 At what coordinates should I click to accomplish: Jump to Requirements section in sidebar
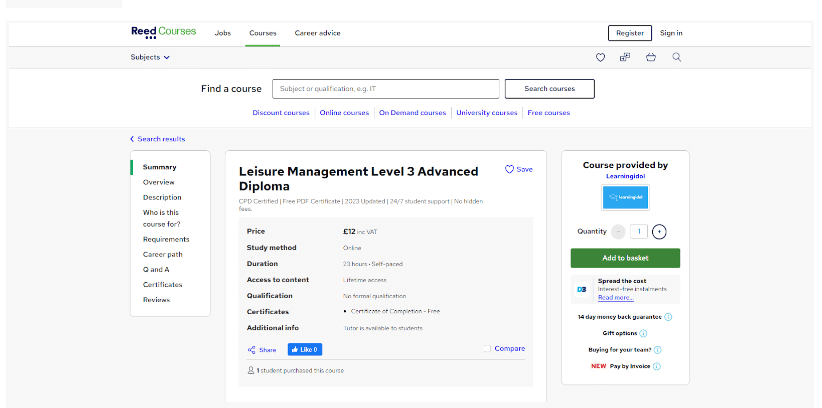(165, 240)
